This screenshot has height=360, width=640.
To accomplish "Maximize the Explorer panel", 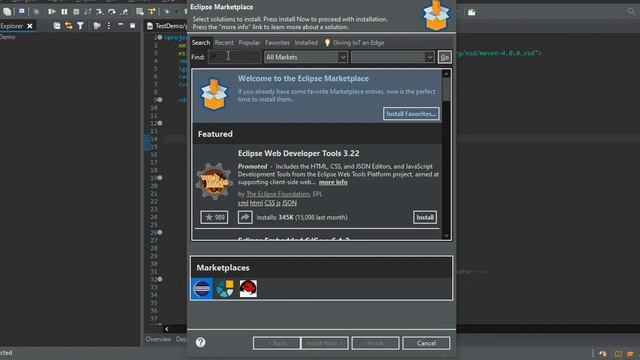I will pyautogui.click(x=132, y=25).
